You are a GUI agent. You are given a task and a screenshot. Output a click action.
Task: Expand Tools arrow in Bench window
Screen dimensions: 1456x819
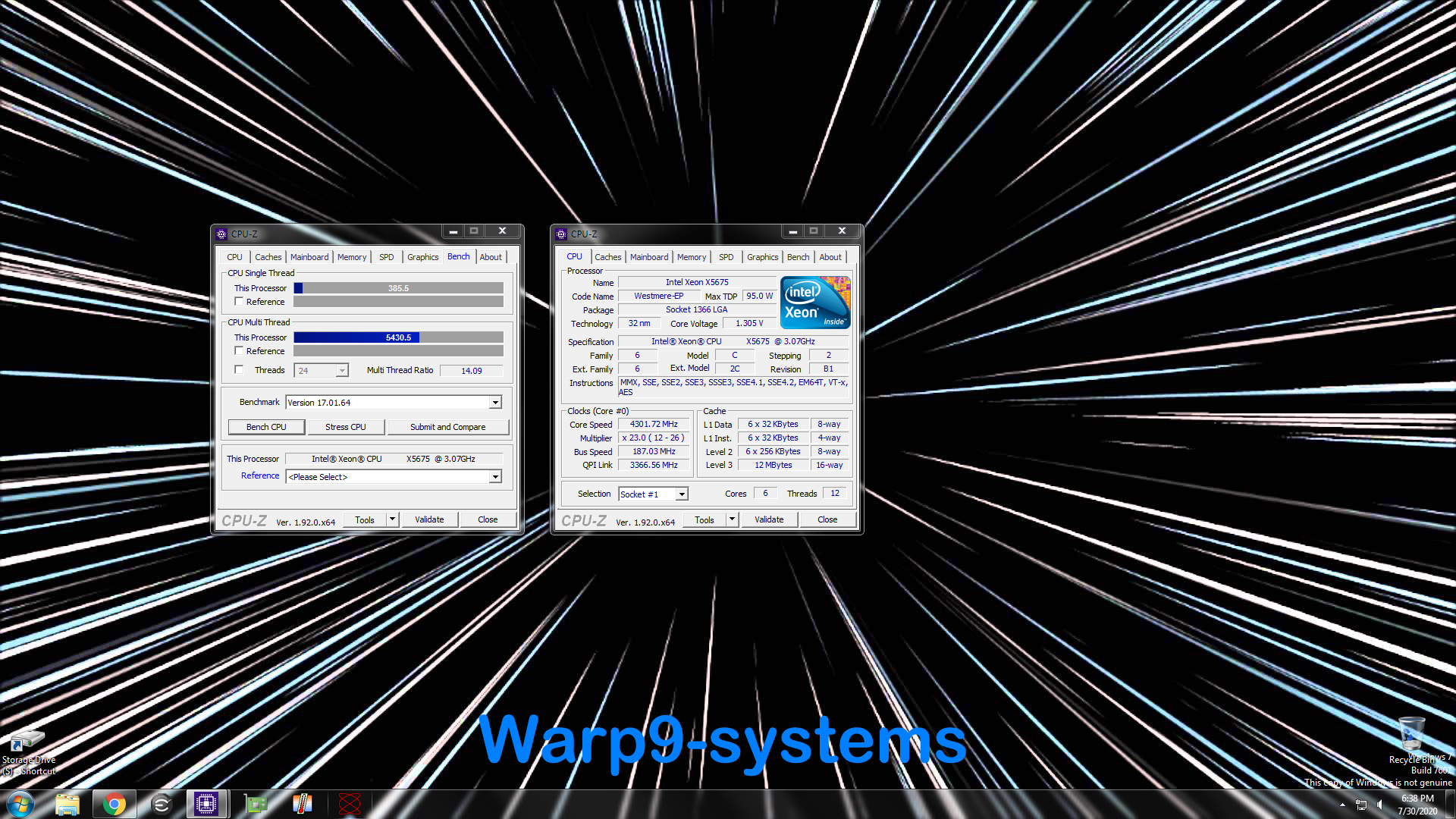point(392,519)
